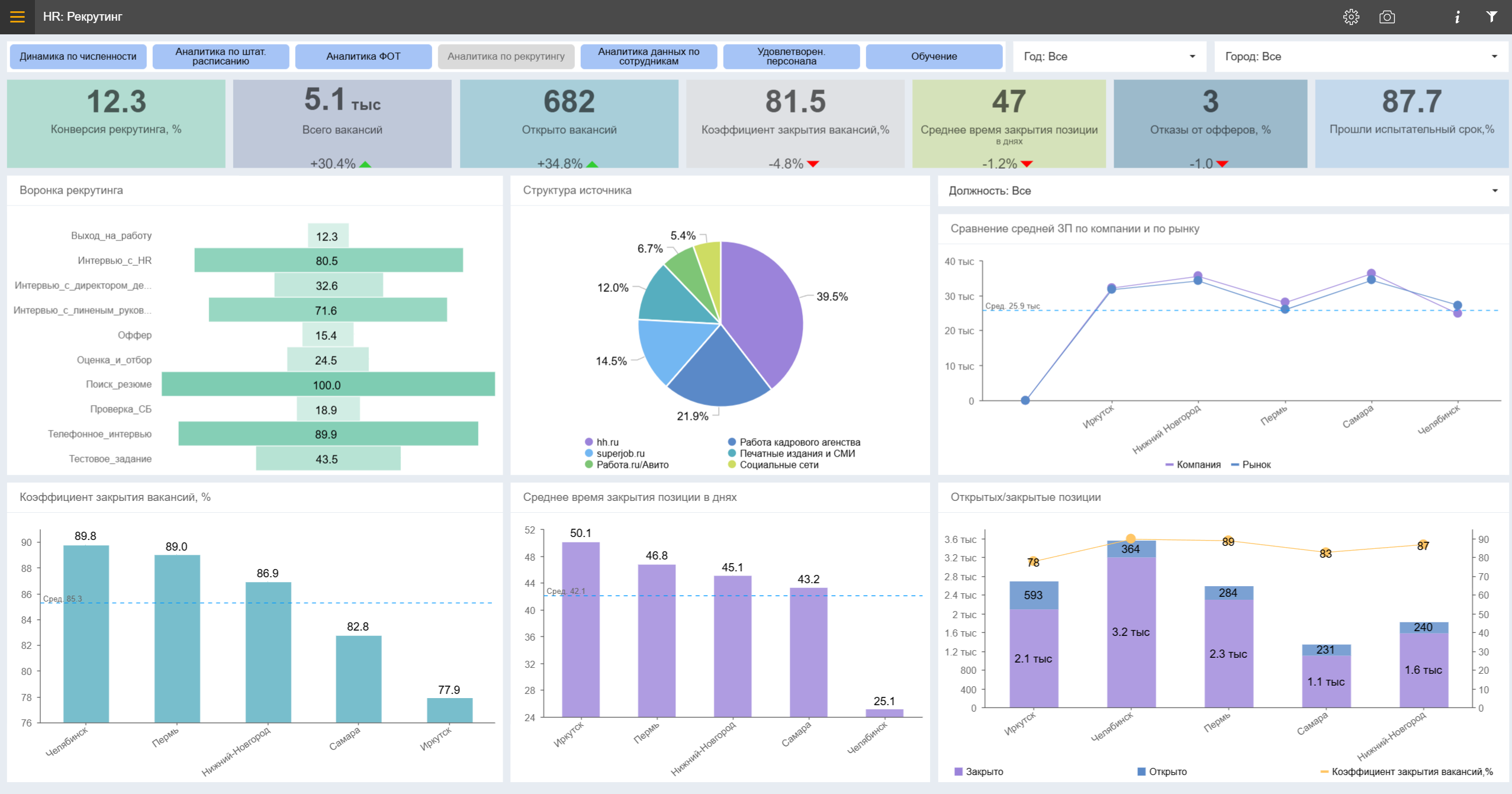Click Динамика по численности button
The height and width of the screenshot is (794, 1512).
pyautogui.click(x=78, y=57)
